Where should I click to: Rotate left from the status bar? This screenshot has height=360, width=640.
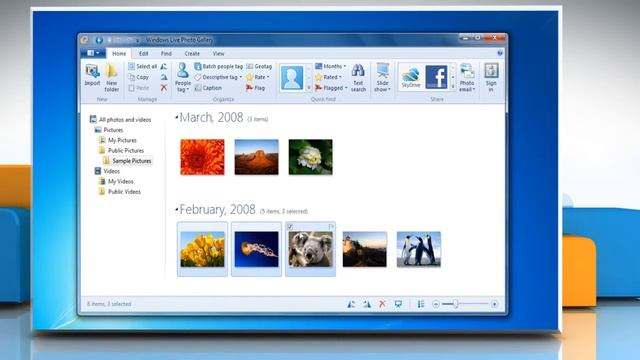click(x=351, y=304)
